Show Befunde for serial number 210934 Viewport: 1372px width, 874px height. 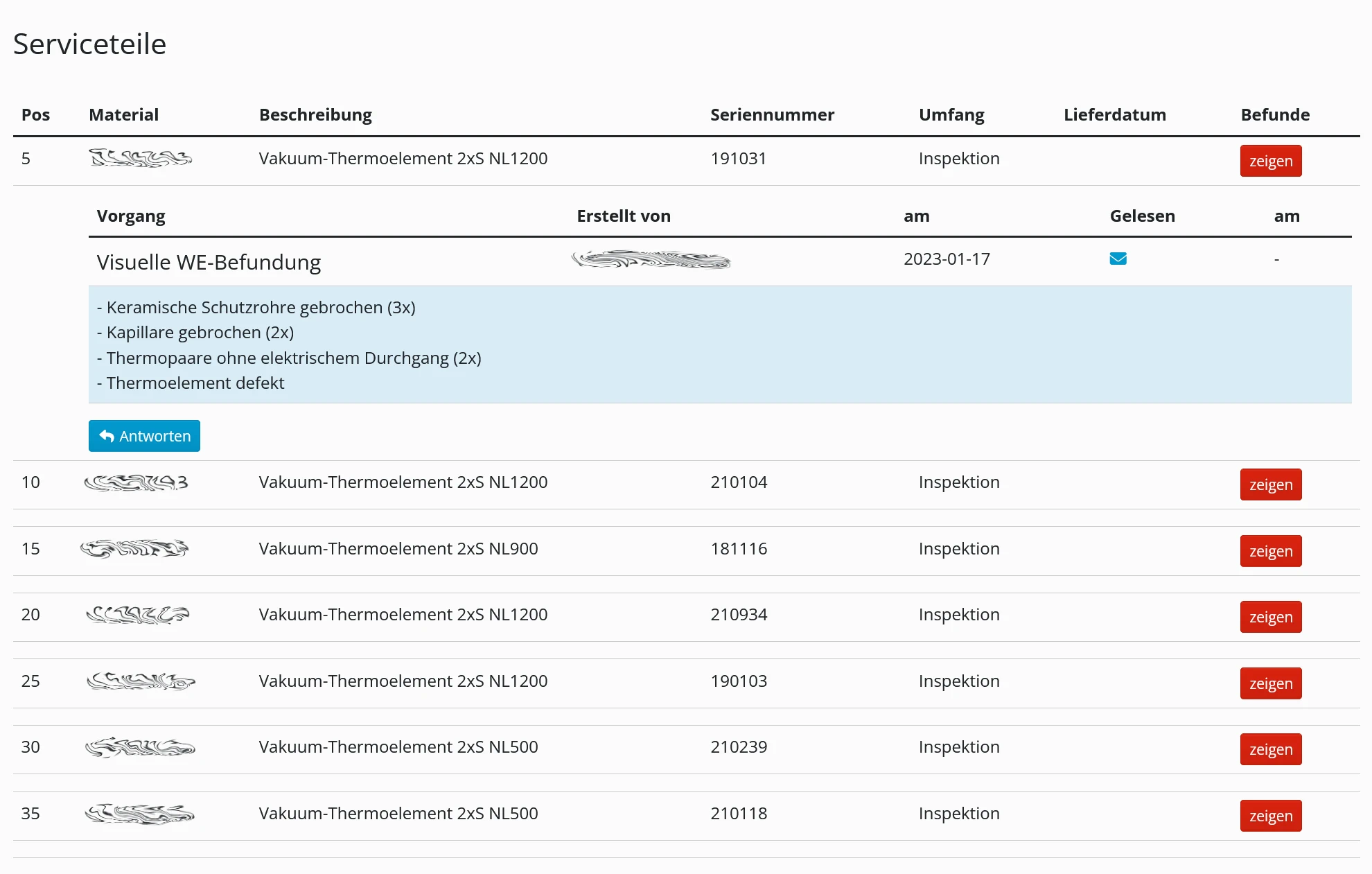(1271, 617)
